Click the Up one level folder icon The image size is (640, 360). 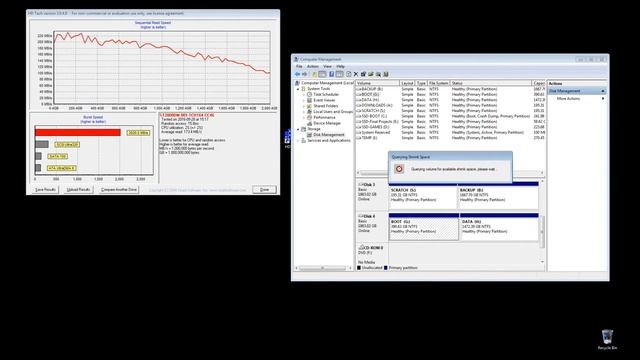click(x=314, y=74)
